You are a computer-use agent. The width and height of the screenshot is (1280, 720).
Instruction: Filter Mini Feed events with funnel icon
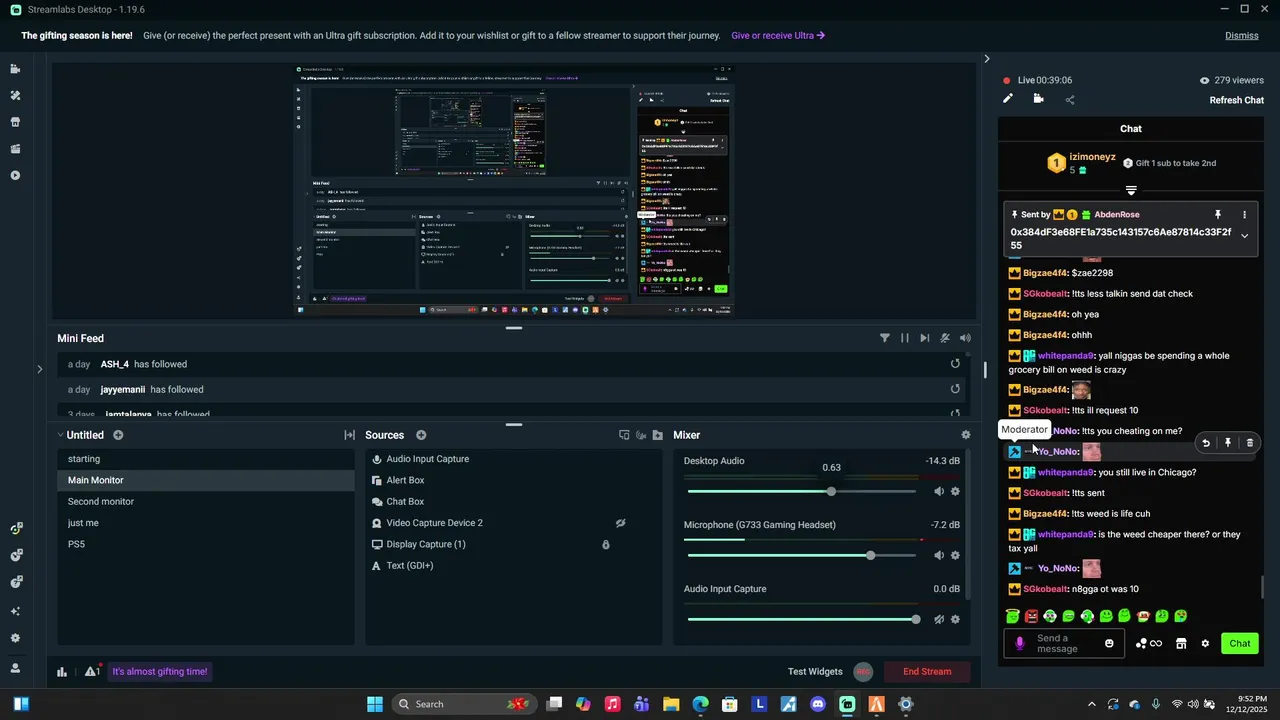(x=885, y=338)
